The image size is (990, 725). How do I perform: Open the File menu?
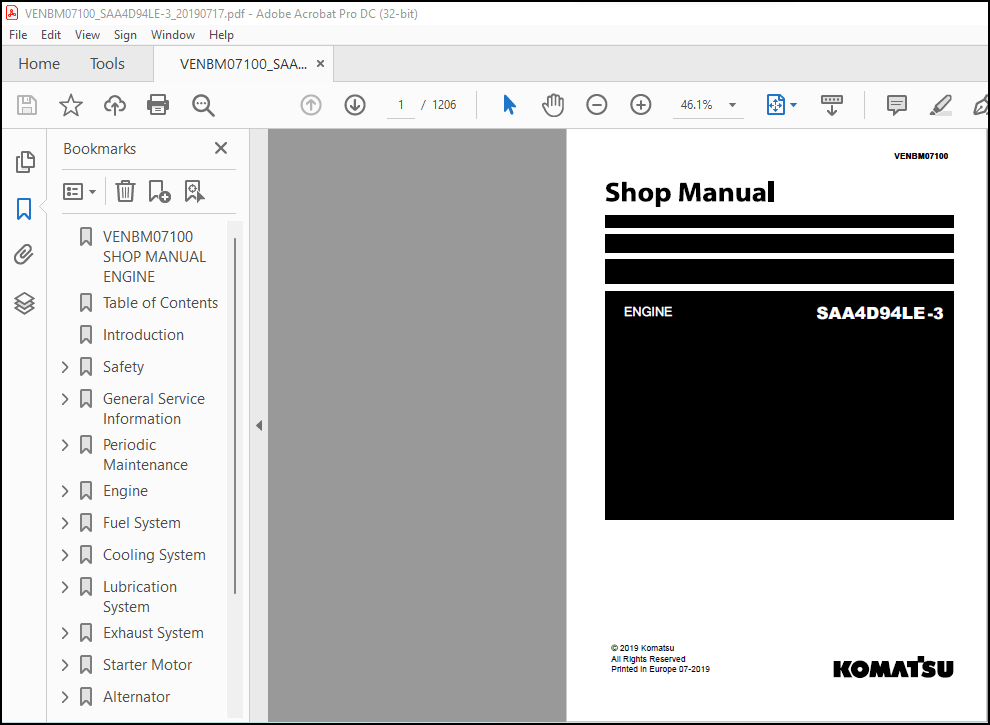(x=18, y=35)
